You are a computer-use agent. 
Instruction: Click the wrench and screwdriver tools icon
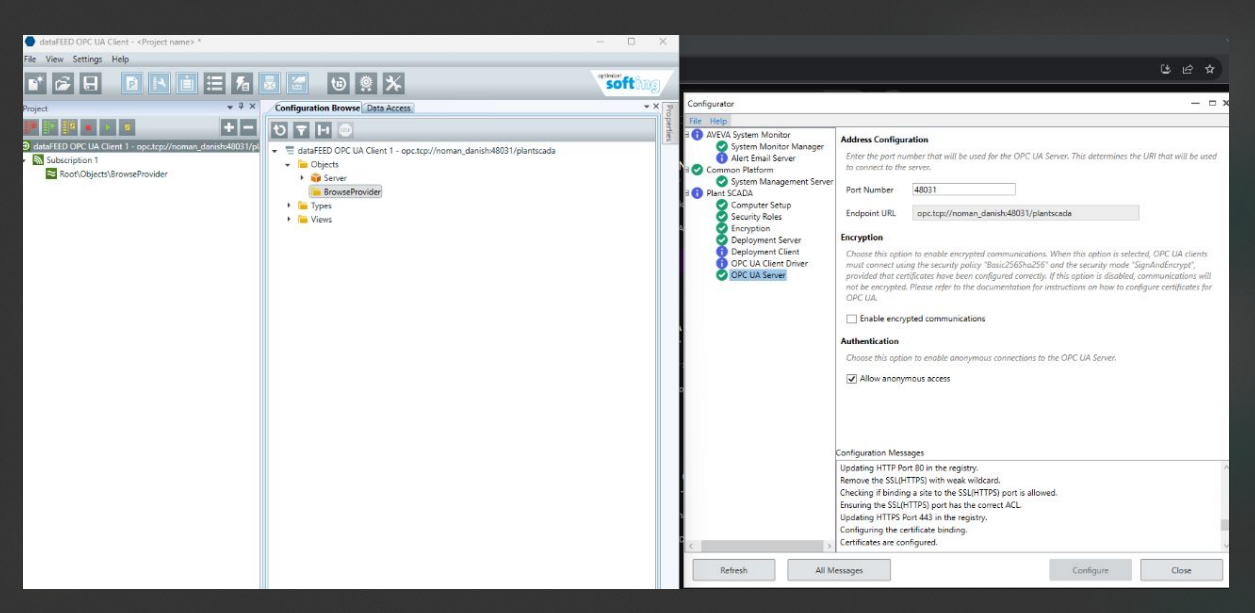394,84
